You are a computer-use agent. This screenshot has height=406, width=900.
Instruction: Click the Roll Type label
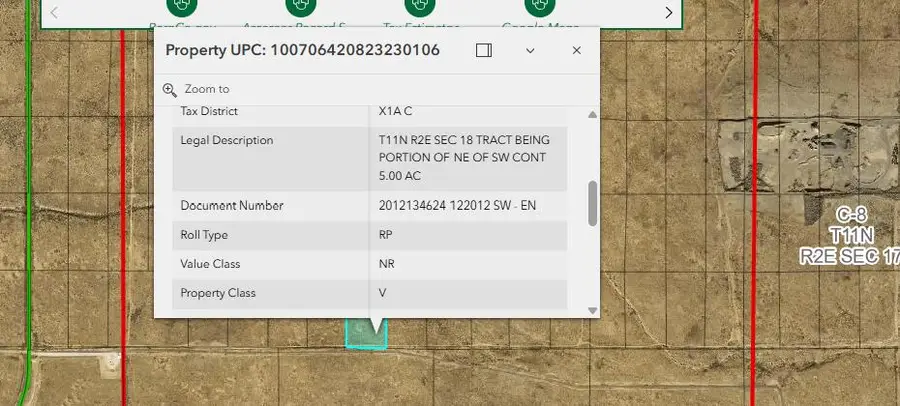point(204,235)
